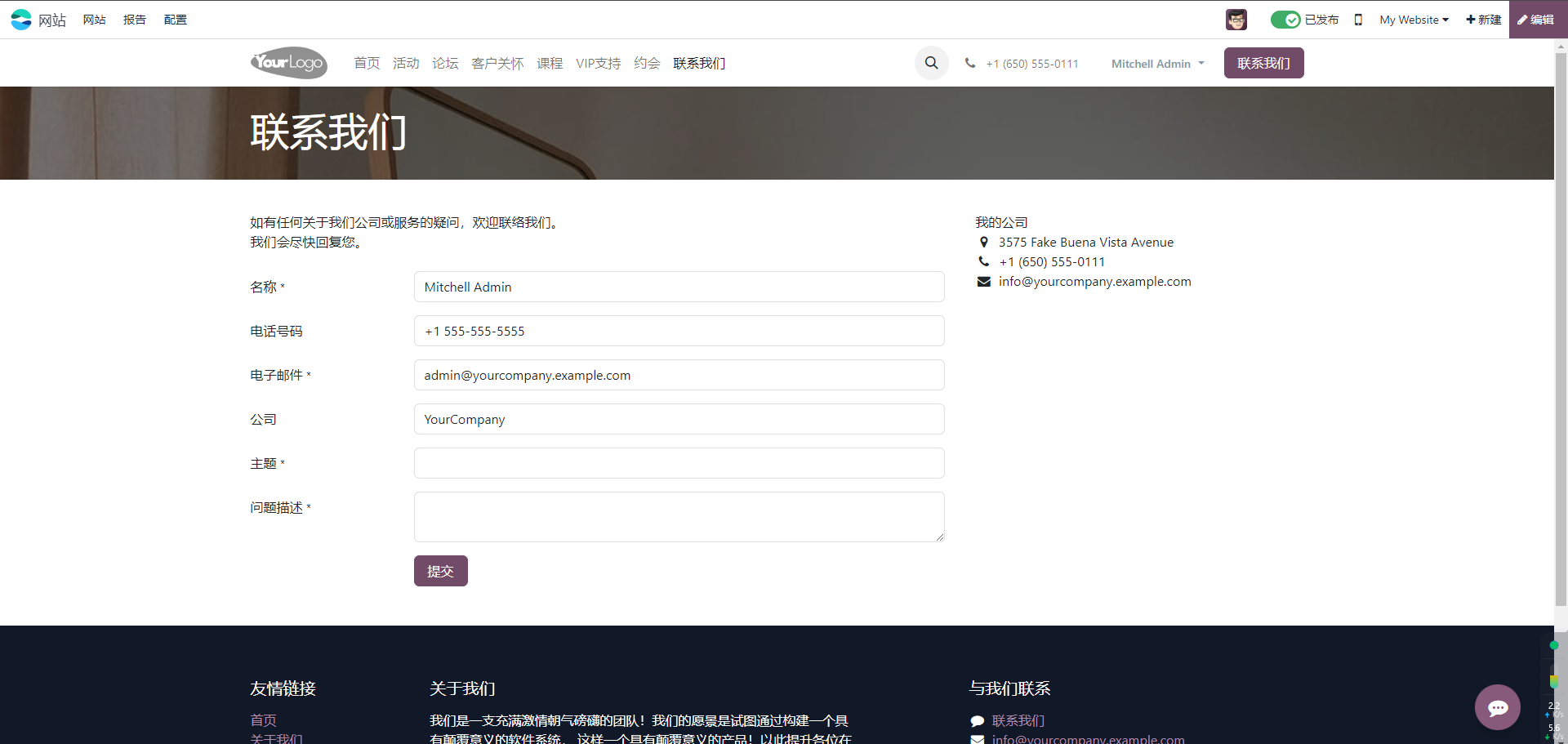Click the 新建 new content button
The image size is (1568, 744).
point(1483,20)
